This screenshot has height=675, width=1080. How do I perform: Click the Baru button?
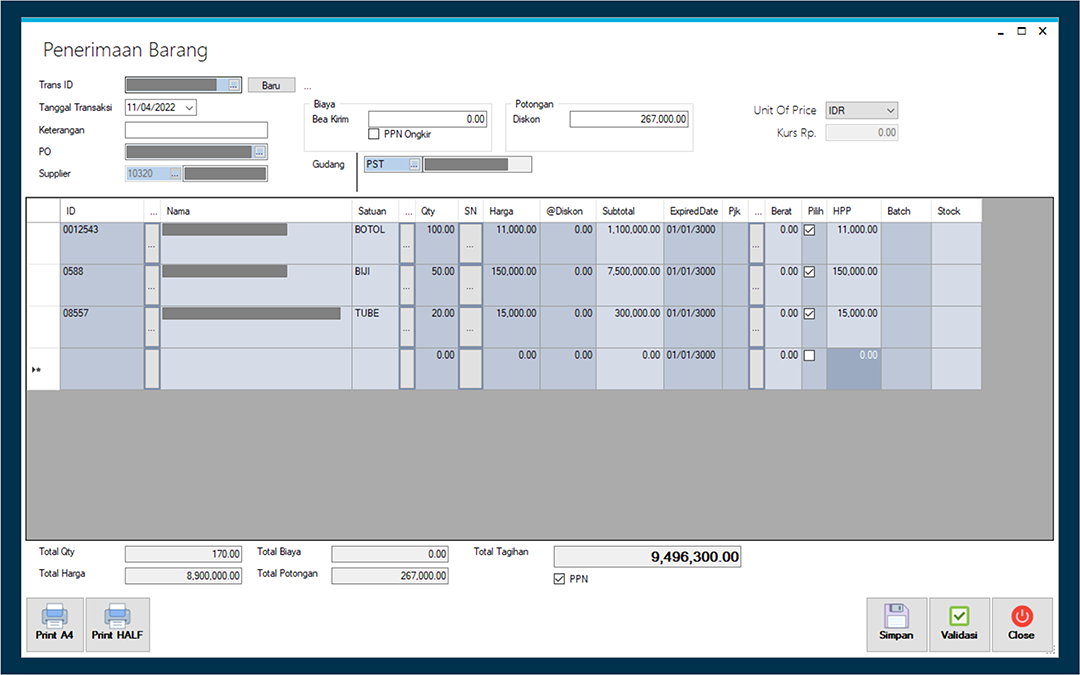pos(271,85)
